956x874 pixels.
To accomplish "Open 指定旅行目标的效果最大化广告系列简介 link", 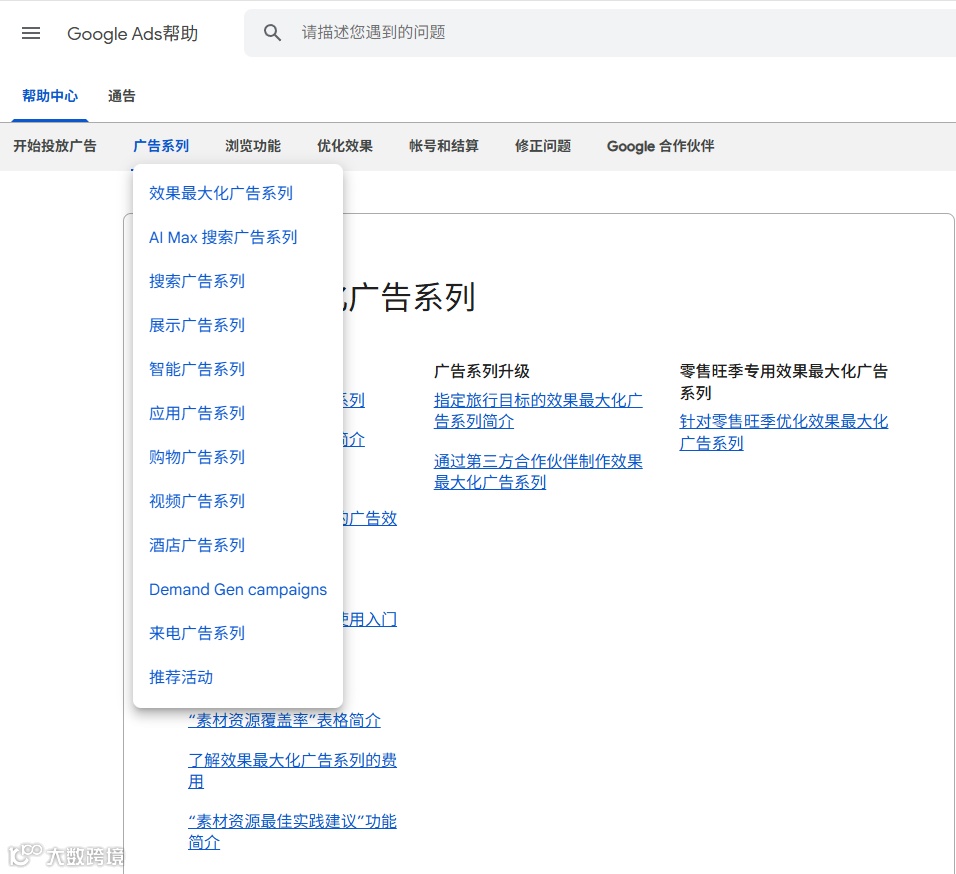I will coord(538,411).
